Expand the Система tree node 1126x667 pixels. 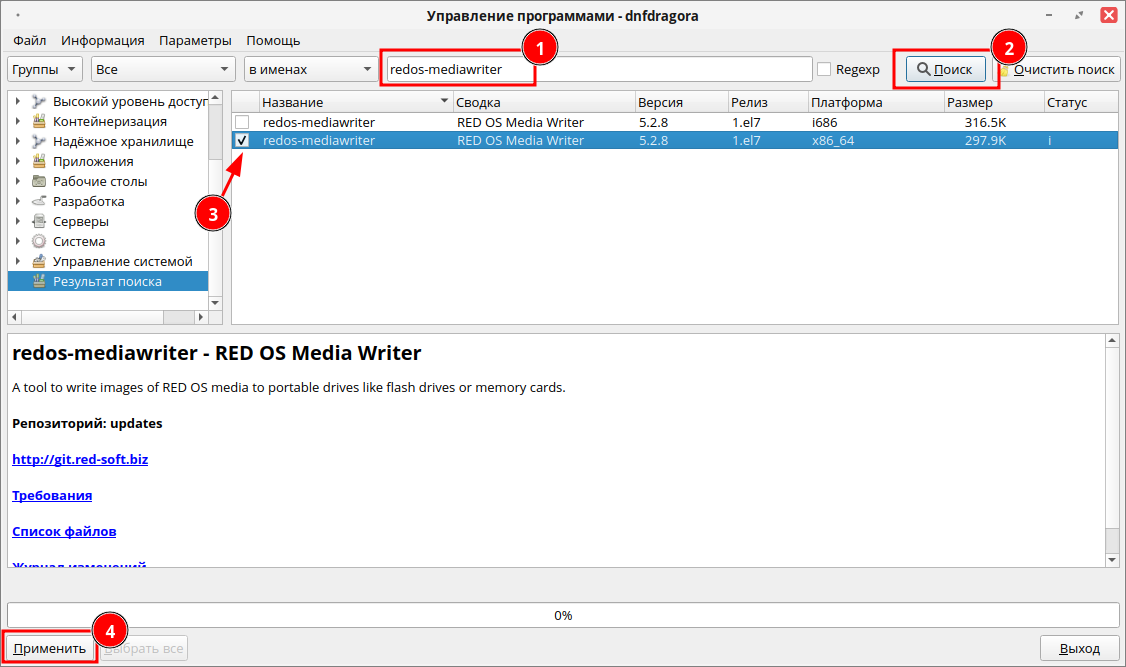point(18,242)
